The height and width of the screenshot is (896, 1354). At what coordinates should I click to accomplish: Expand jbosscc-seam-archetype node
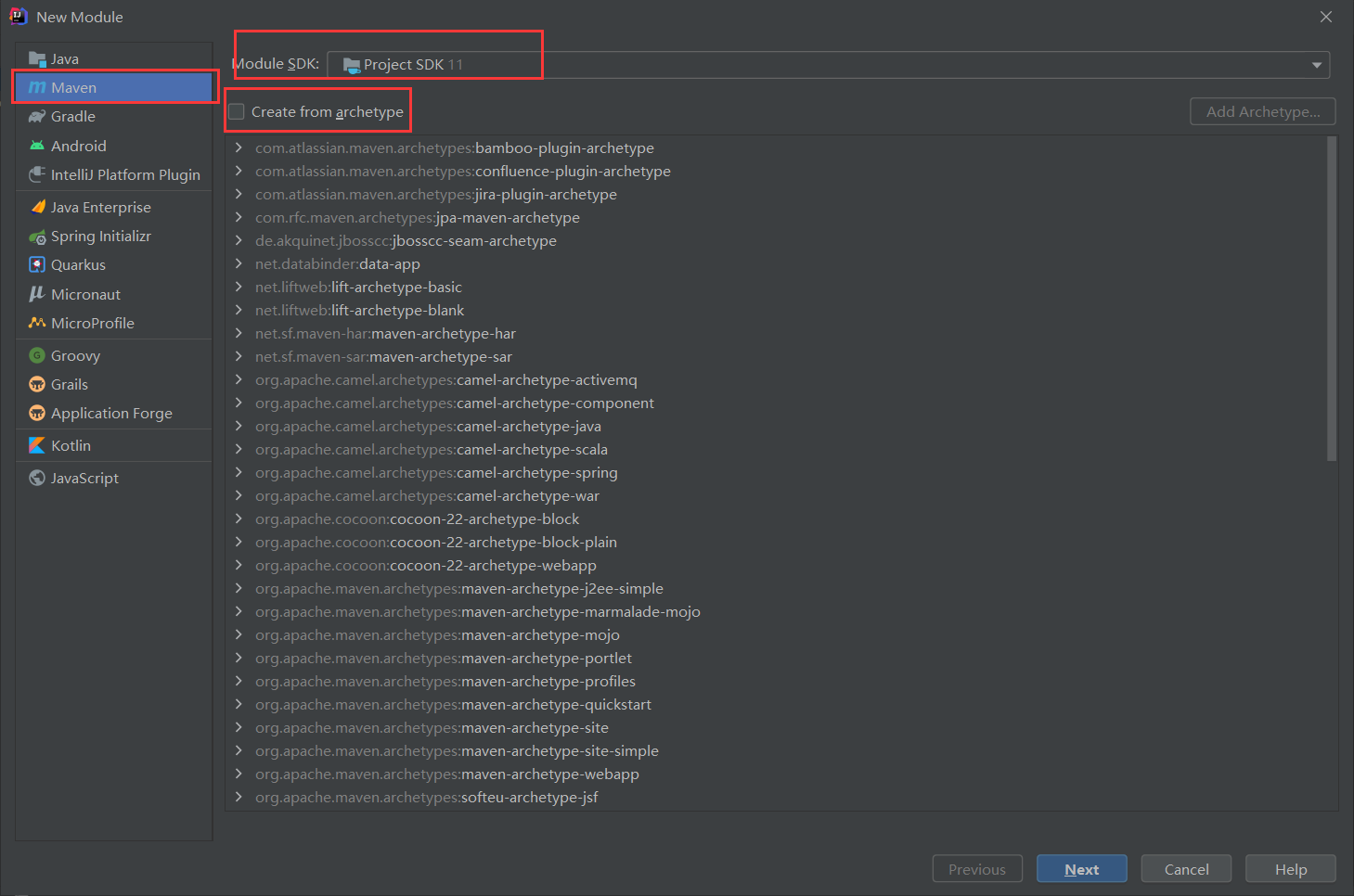coord(239,240)
